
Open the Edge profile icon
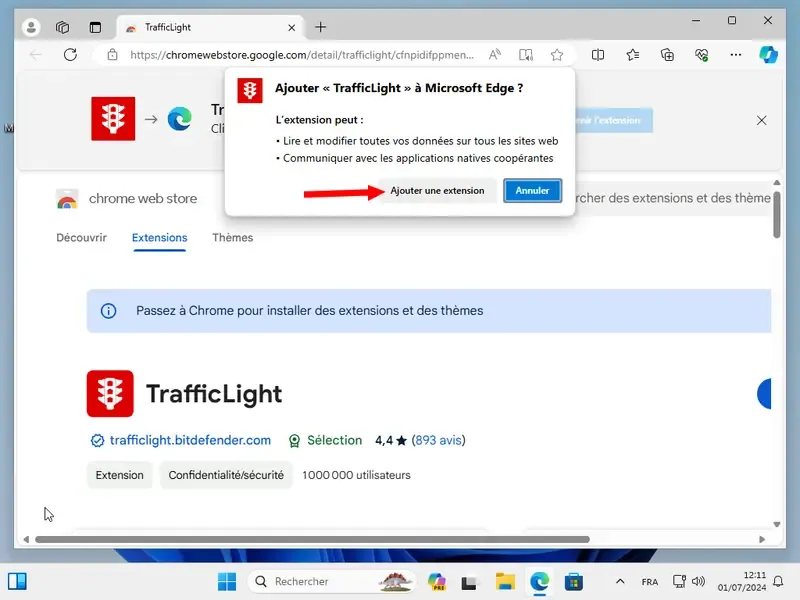pos(31,27)
